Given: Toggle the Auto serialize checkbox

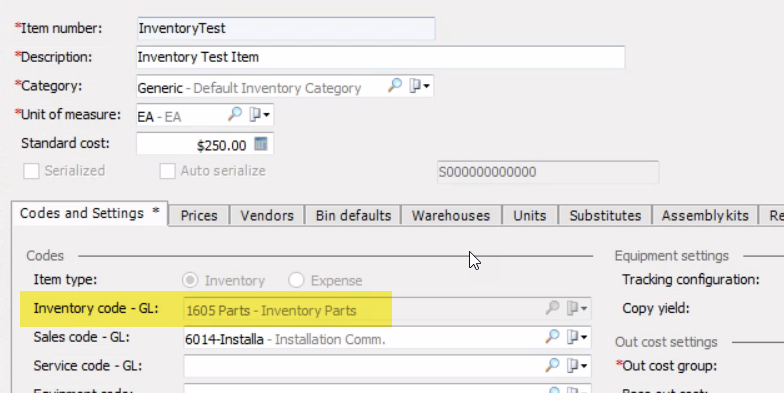Looking at the screenshot, I should coord(167,171).
